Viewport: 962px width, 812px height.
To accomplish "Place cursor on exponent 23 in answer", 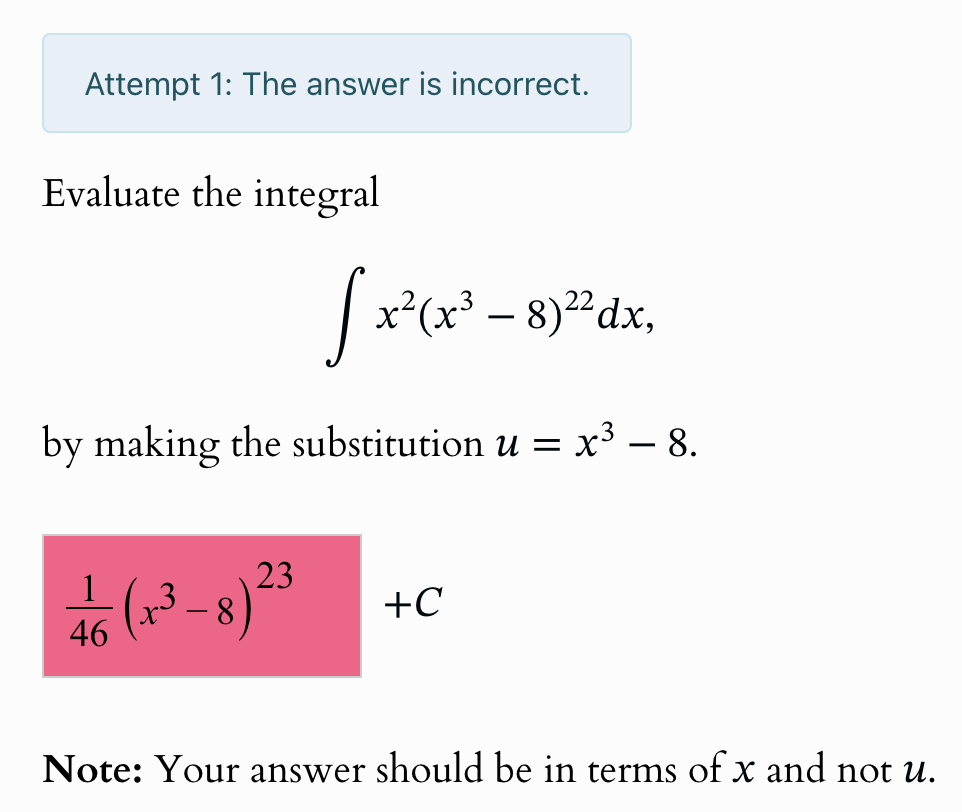I will tap(274, 576).
